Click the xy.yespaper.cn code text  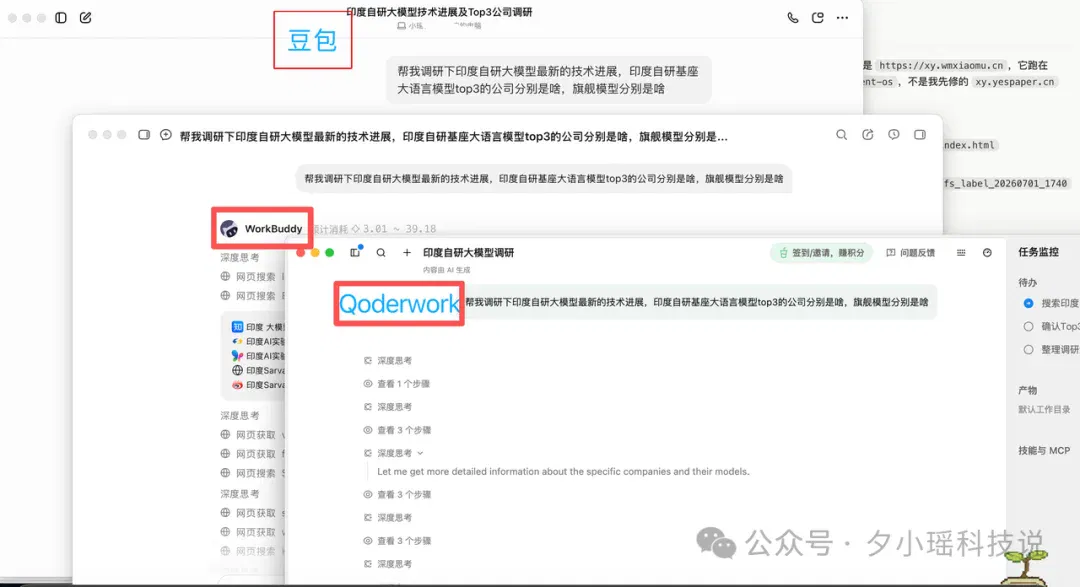[x=1015, y=81]
